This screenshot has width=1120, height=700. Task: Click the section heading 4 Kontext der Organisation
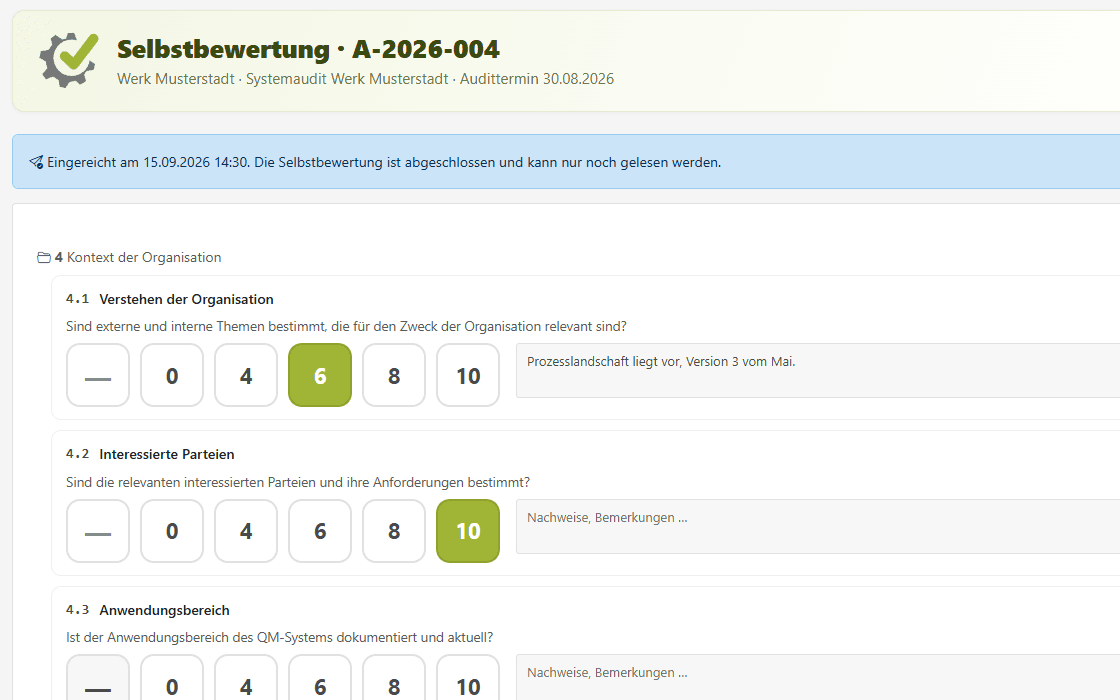pyautogui.click(x=138, y=257)
